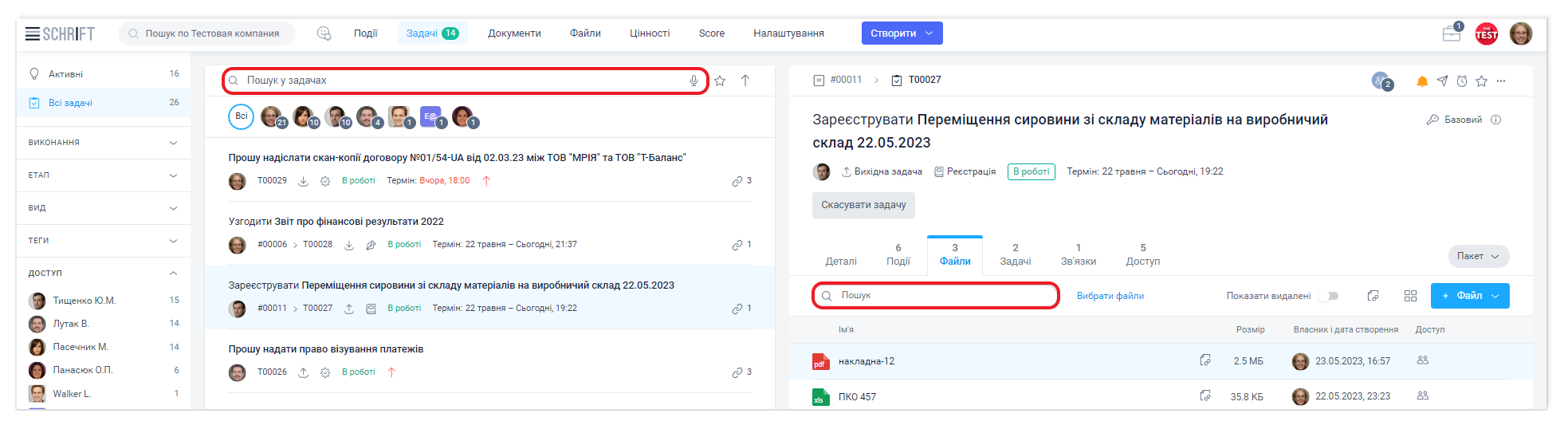Image resolution: width=1568 pixels, height=433 pixels.
Task: Click the Скасувати задачу button
Action: [x=863, y=205]
